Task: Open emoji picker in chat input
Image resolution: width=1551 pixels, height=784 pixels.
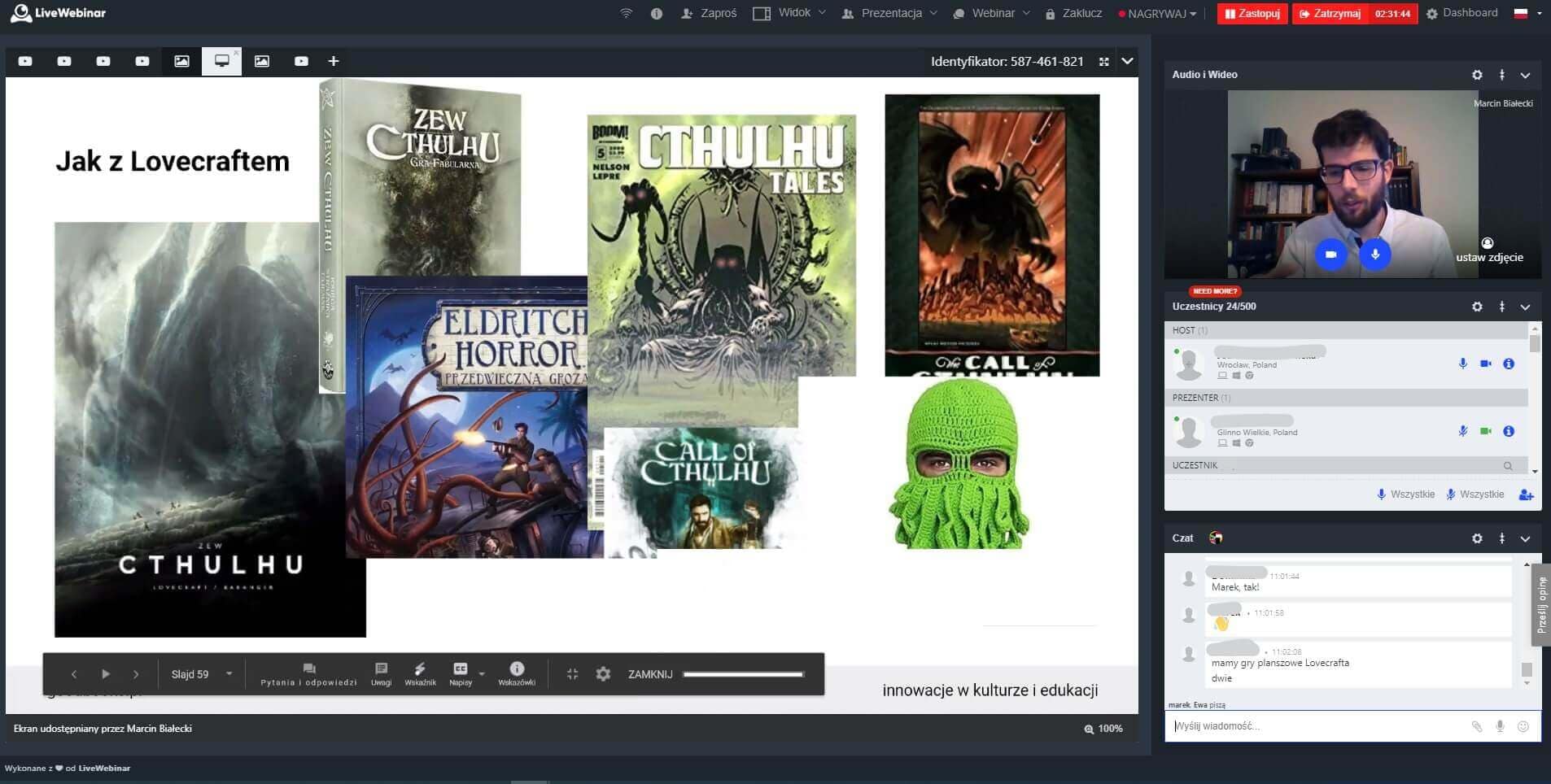Action: 1523,726
